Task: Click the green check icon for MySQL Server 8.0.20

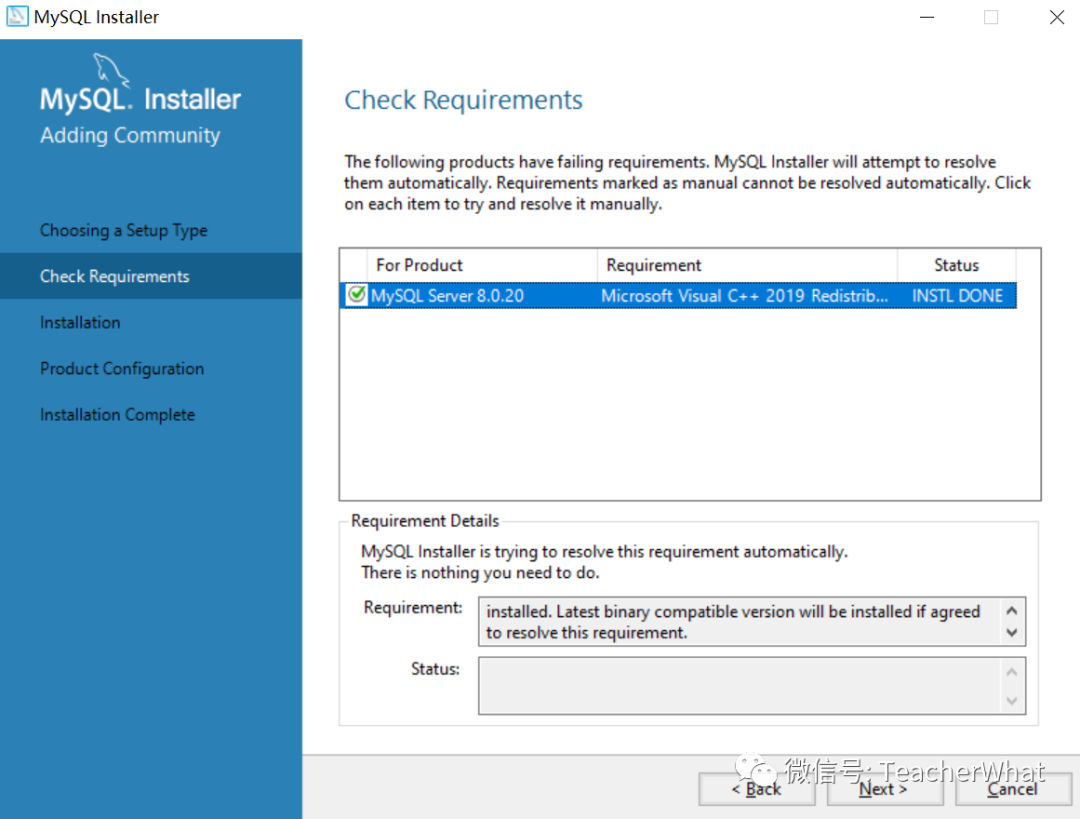Action: (357, 295)
